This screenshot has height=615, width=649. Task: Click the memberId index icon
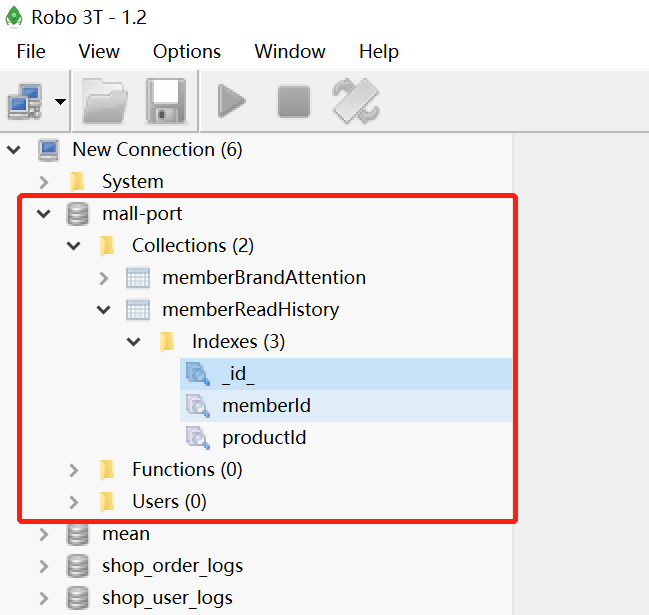tap(198, 406)
